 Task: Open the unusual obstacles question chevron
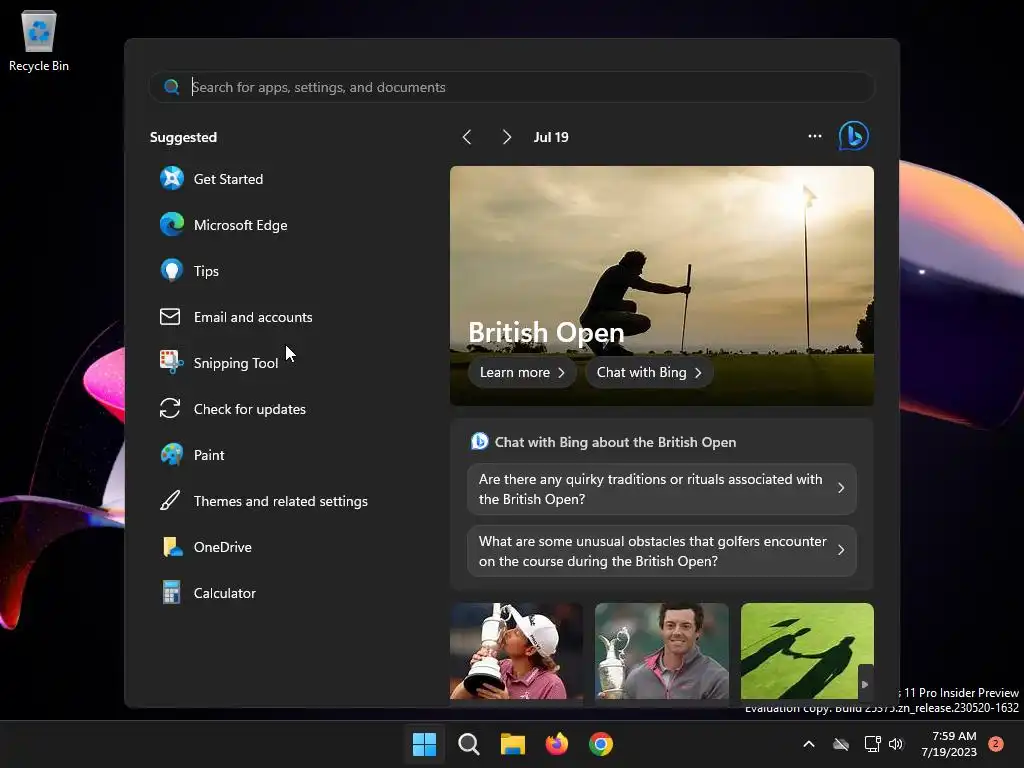(841, 551)
